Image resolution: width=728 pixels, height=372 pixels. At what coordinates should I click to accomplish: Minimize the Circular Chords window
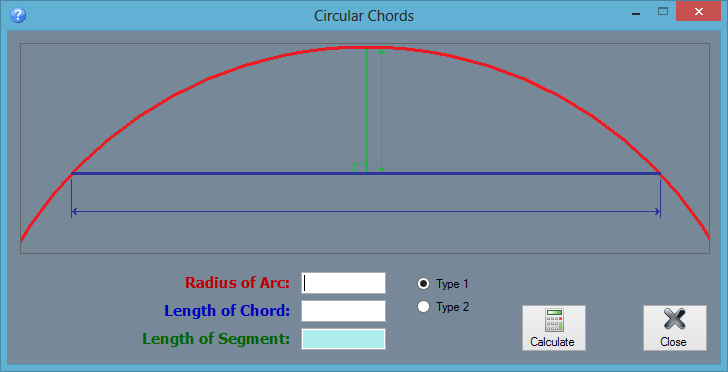point(636,14)
